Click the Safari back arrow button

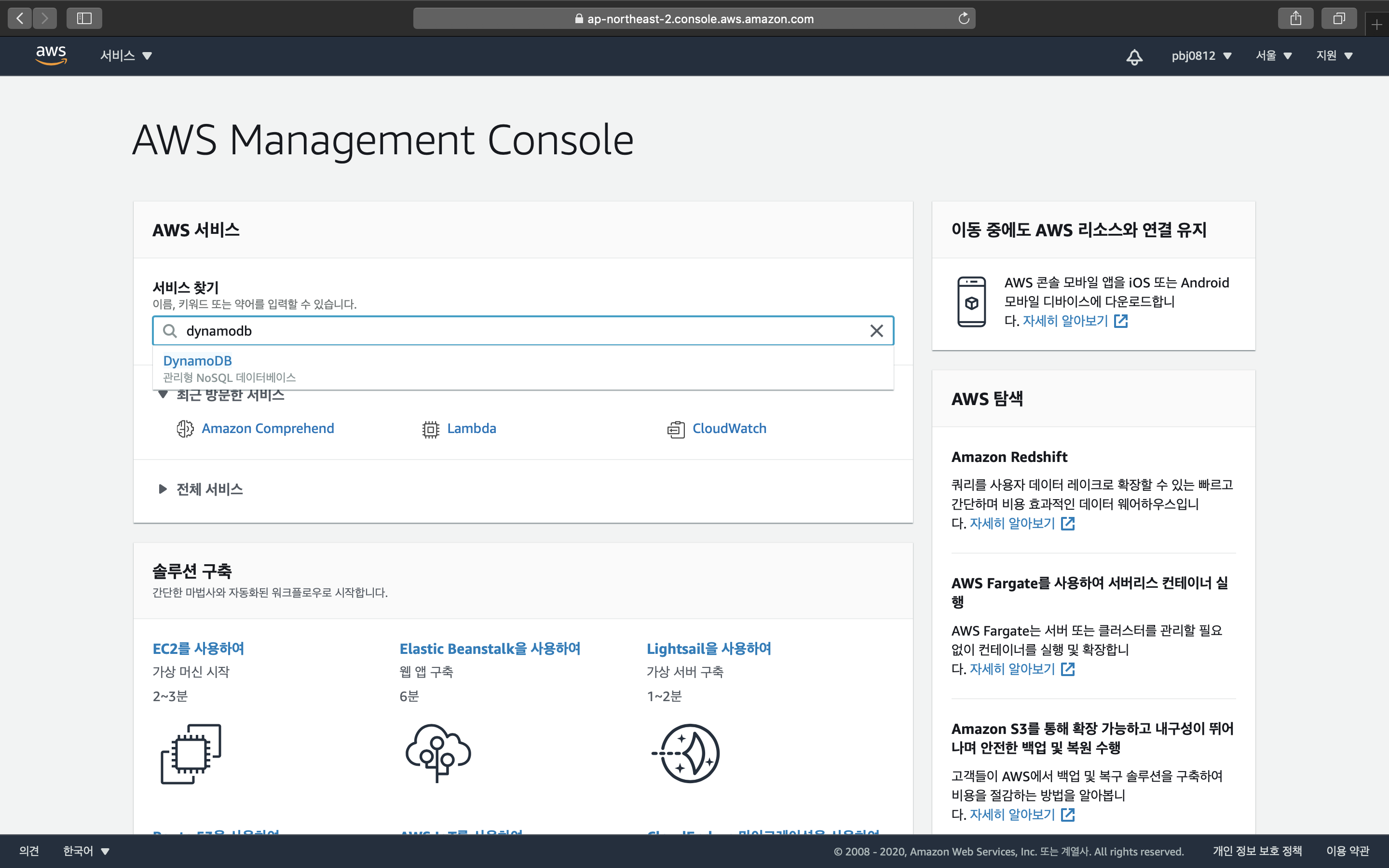[x=20, y=18]
